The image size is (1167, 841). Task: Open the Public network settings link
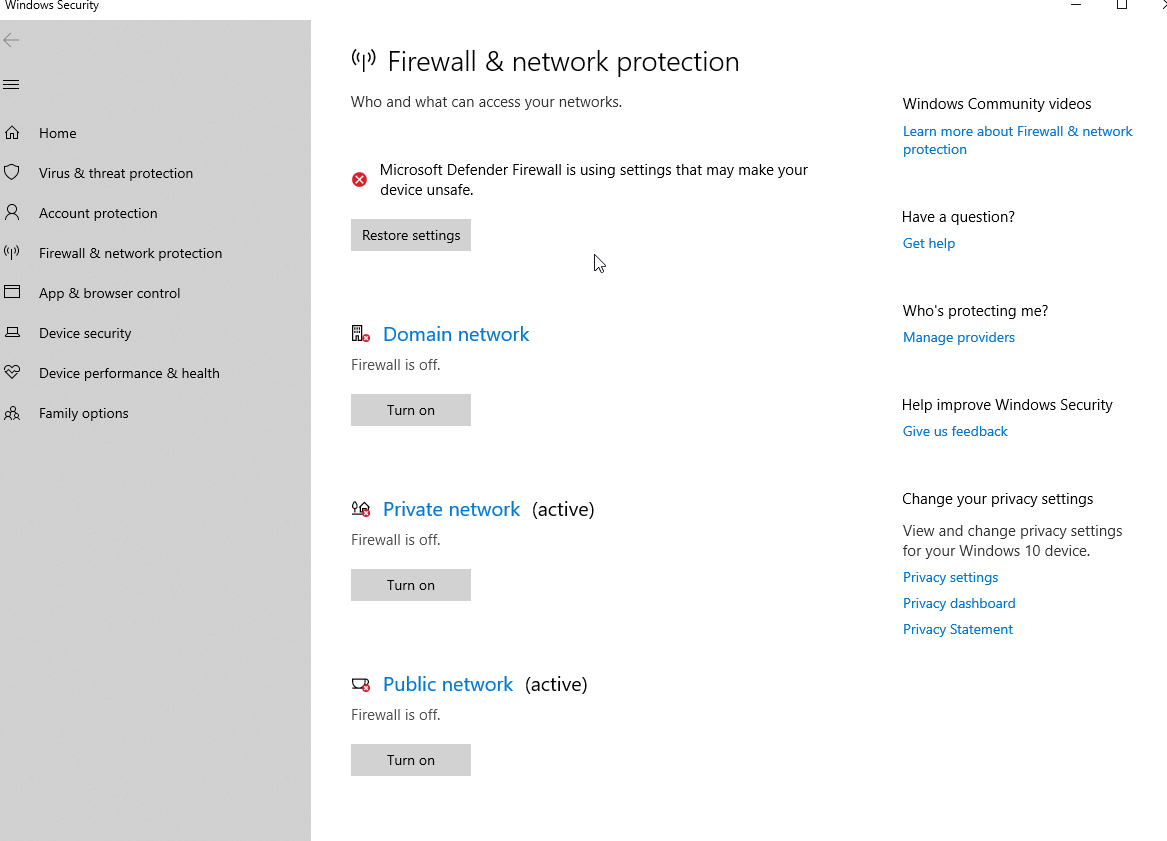(448, 684)
